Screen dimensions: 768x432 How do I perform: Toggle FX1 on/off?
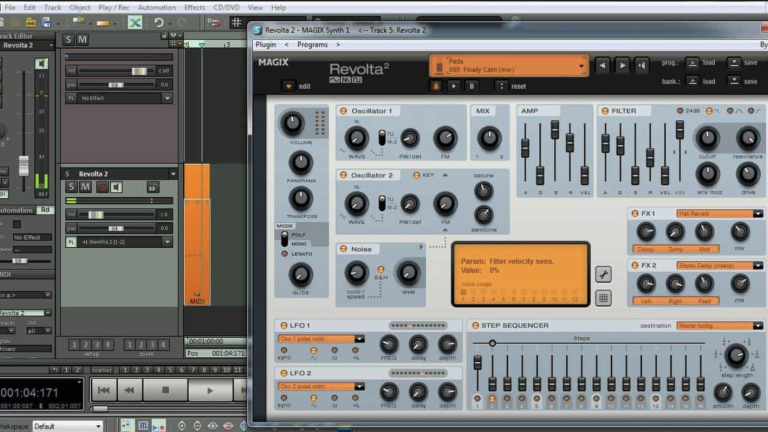(x=635, y=214)
